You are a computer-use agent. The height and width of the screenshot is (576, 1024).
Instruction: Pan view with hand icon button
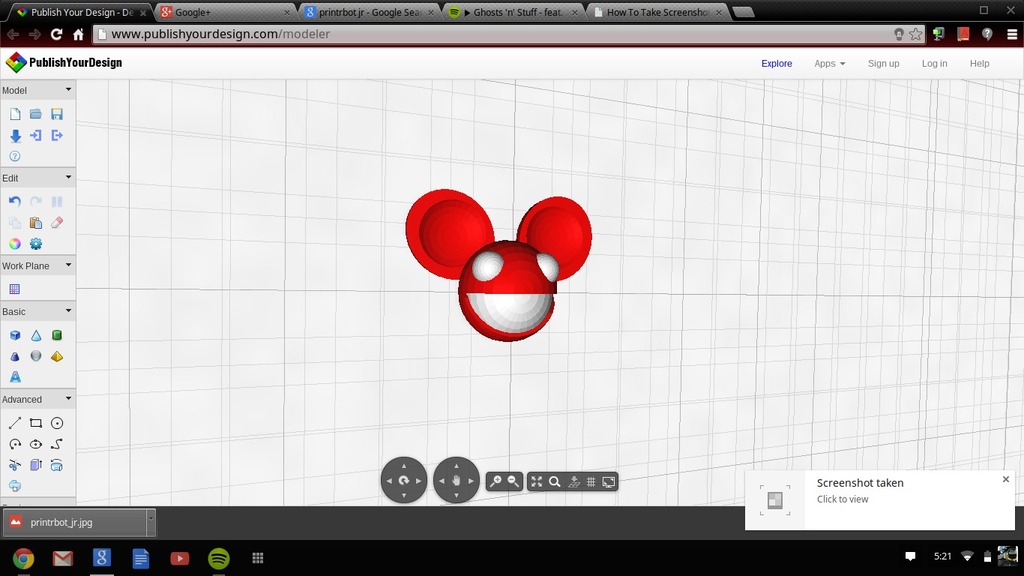456,481
